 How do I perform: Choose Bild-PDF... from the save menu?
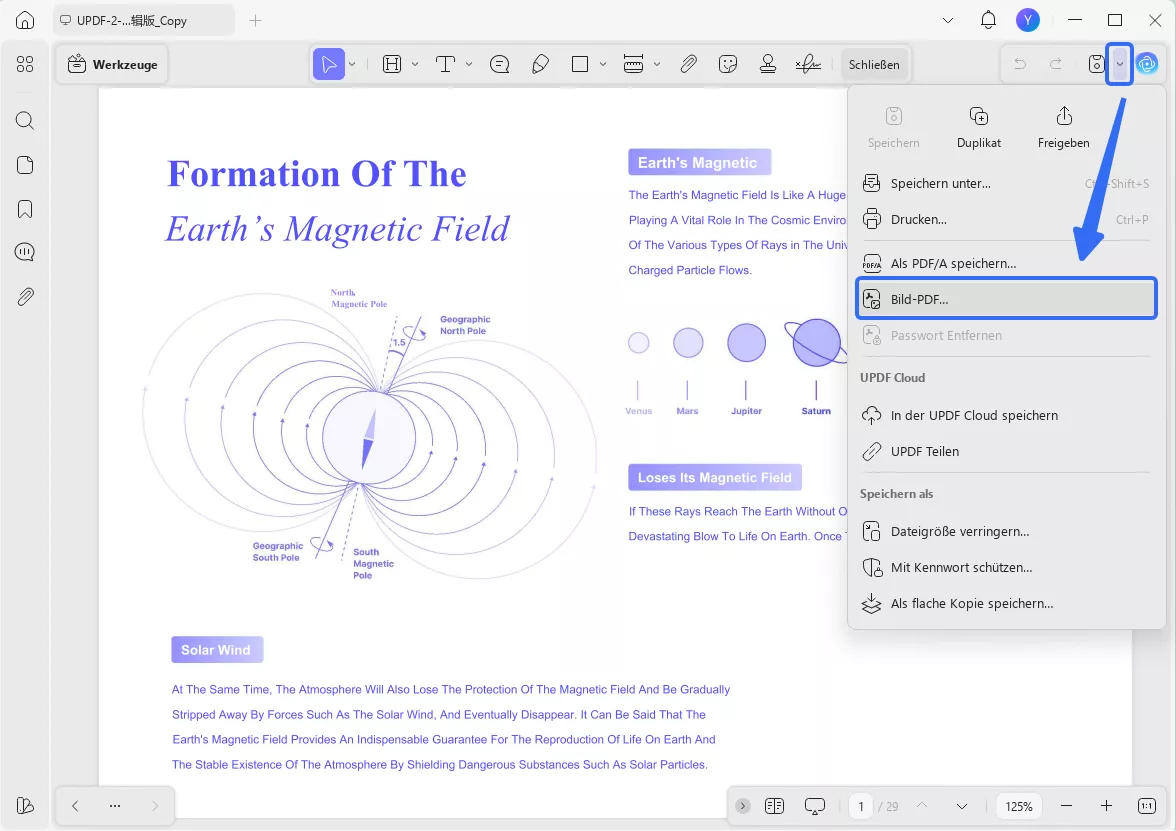pyautogui.click(x=1006, y=299)
